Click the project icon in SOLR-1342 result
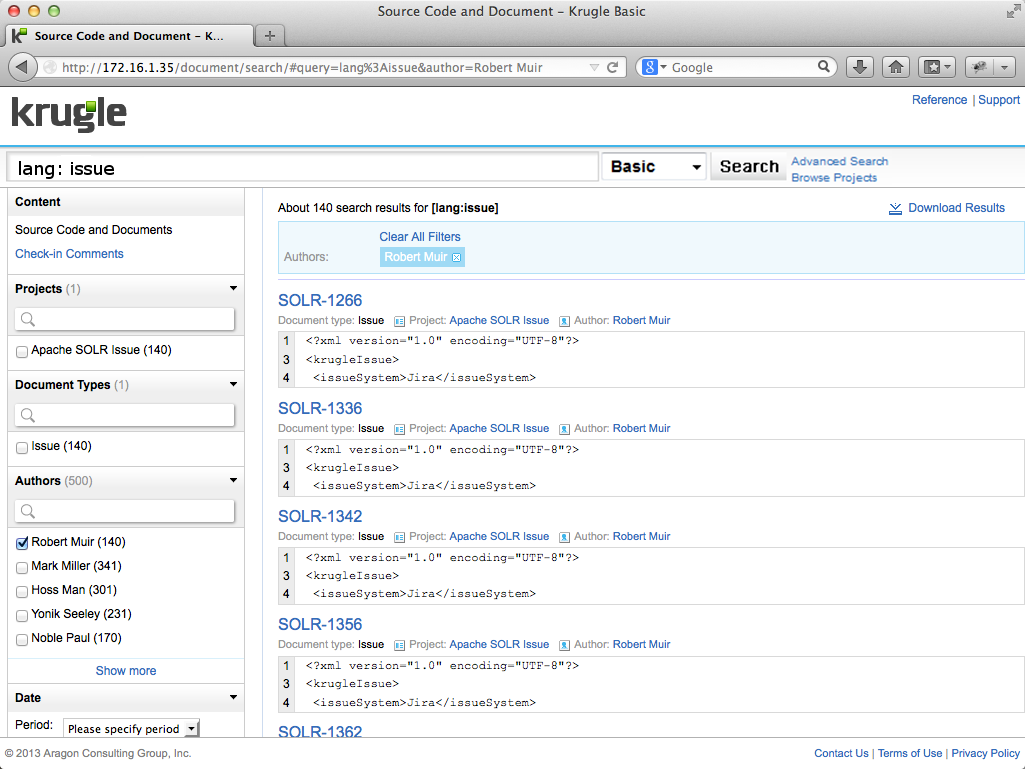This screenshot has width=1025, height=769. [x=399, y=537]
